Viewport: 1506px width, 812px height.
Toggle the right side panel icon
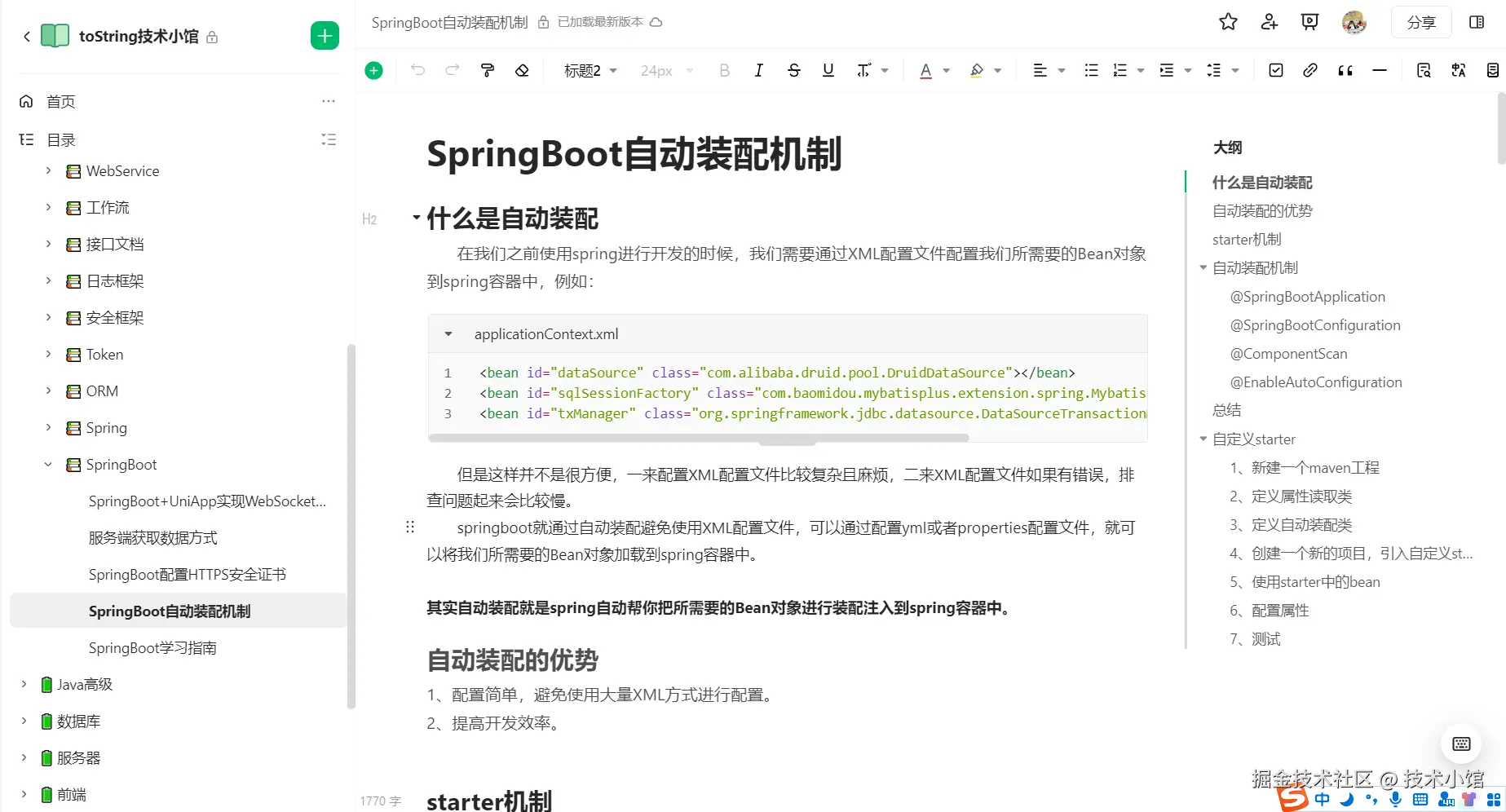[1477, 22]
